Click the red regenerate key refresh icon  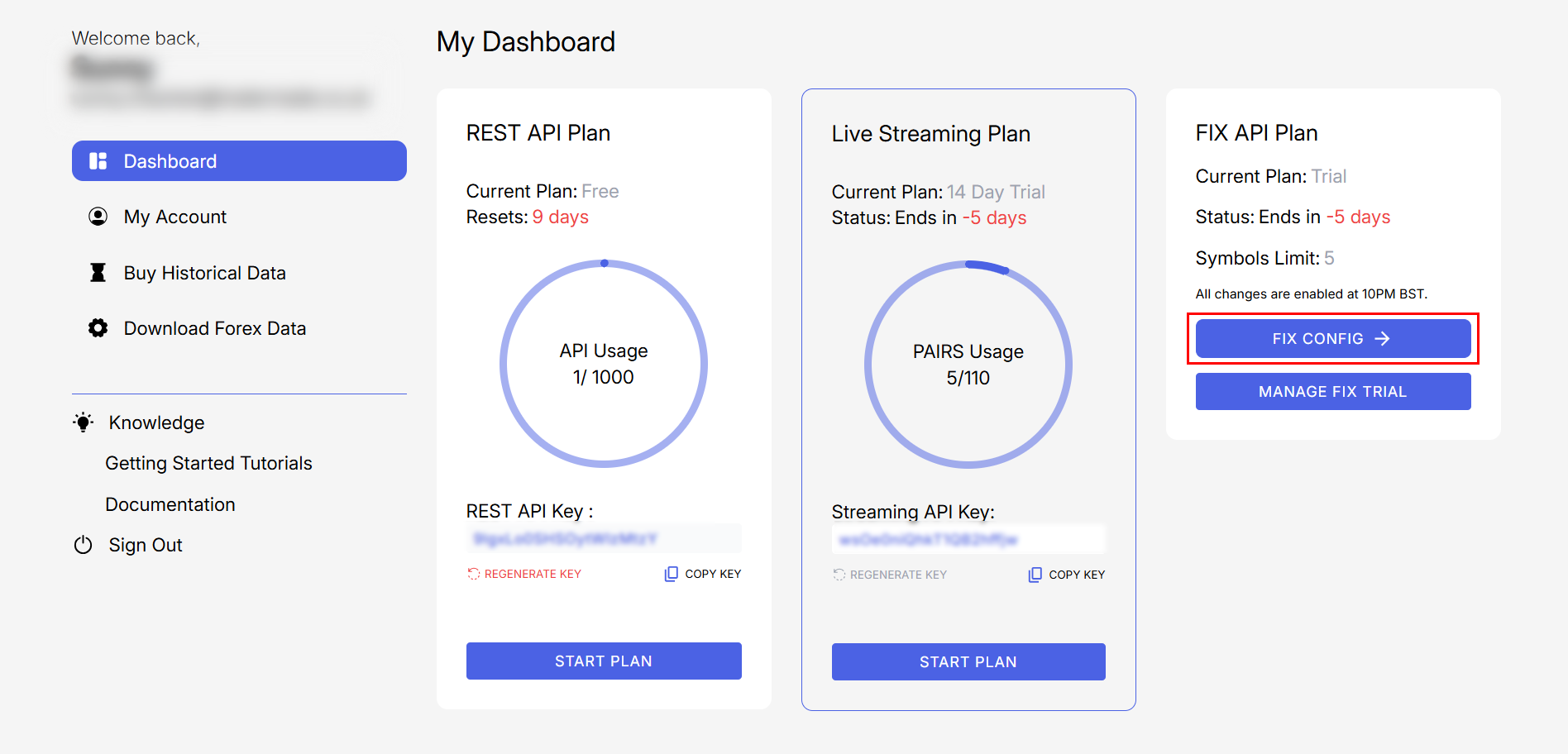click(x=474, y=574)
